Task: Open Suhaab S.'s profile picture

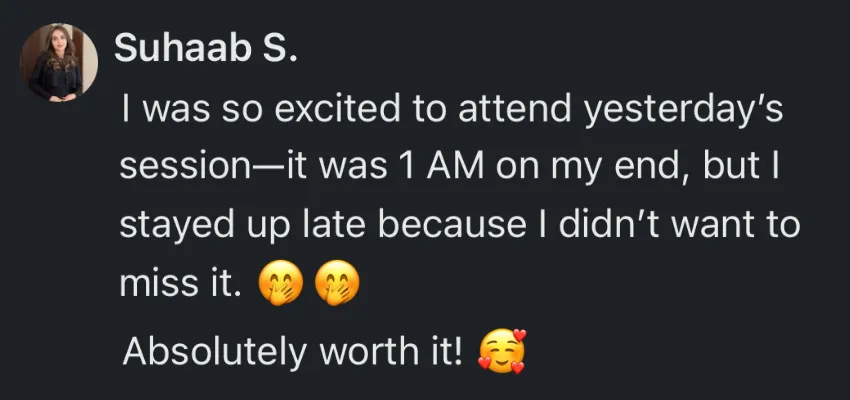Action: tap(59, 62)
